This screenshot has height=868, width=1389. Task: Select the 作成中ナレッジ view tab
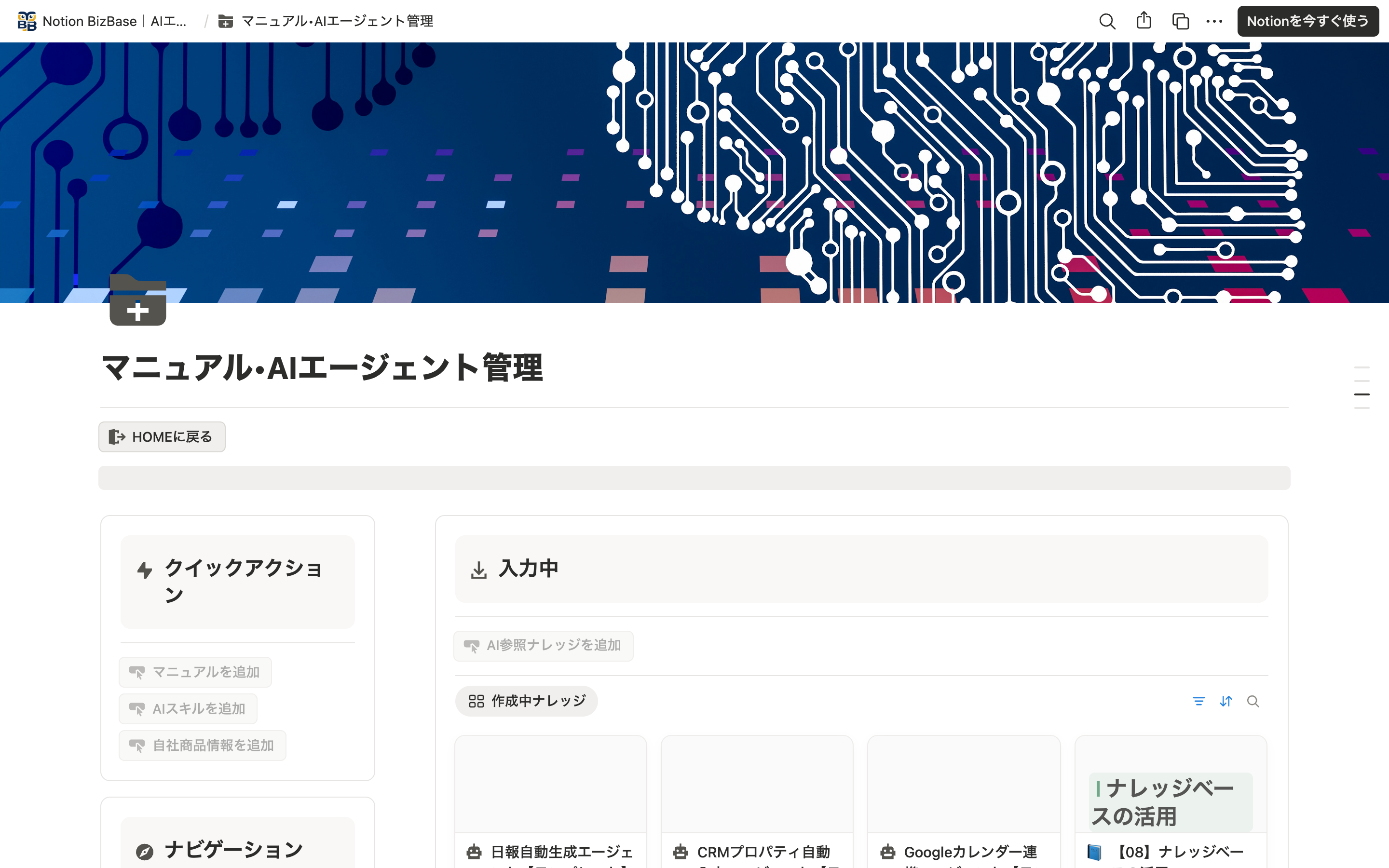pos(526,701)
